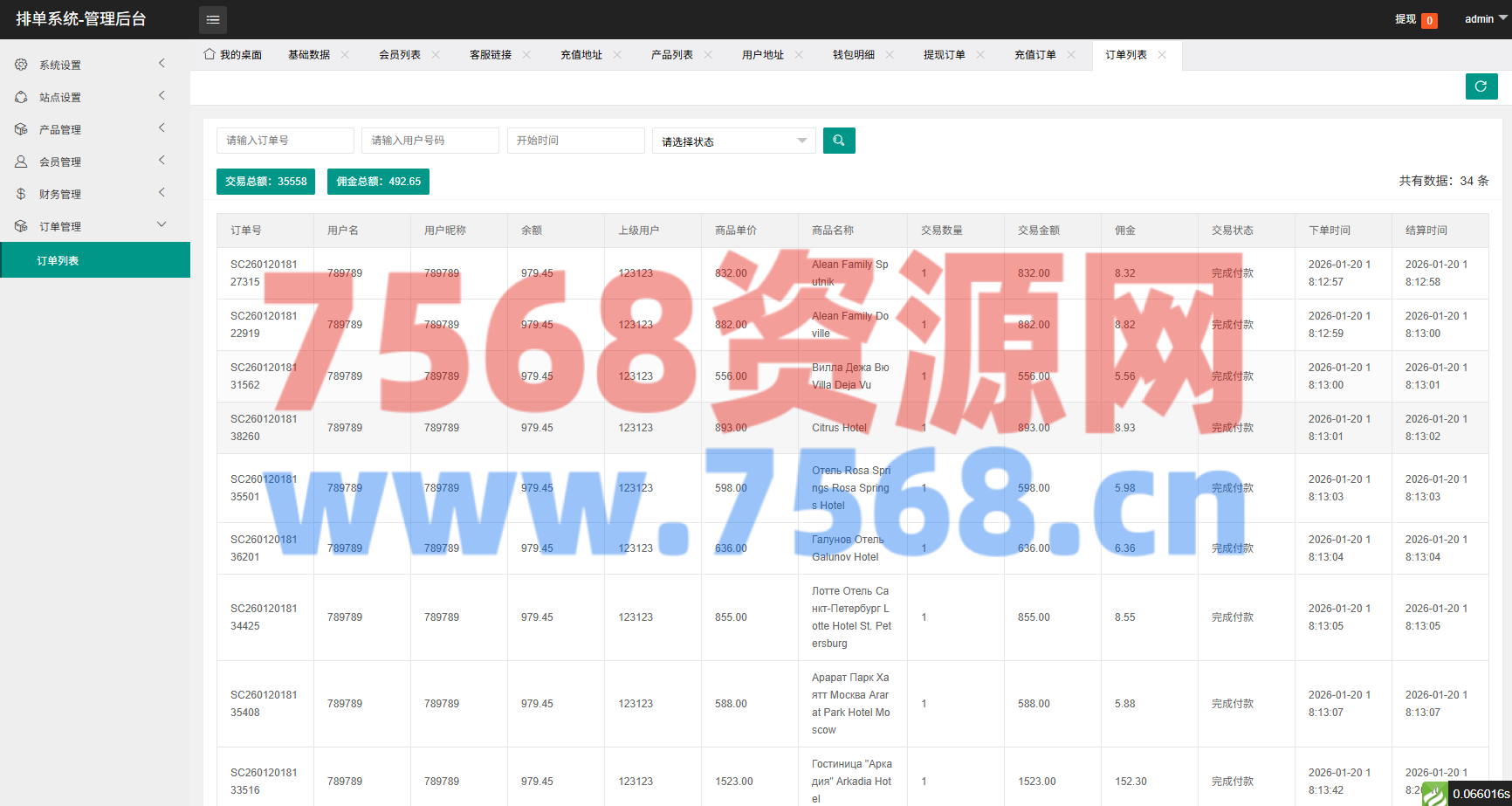Close the 钱包明细 tab

coord(890,54)
